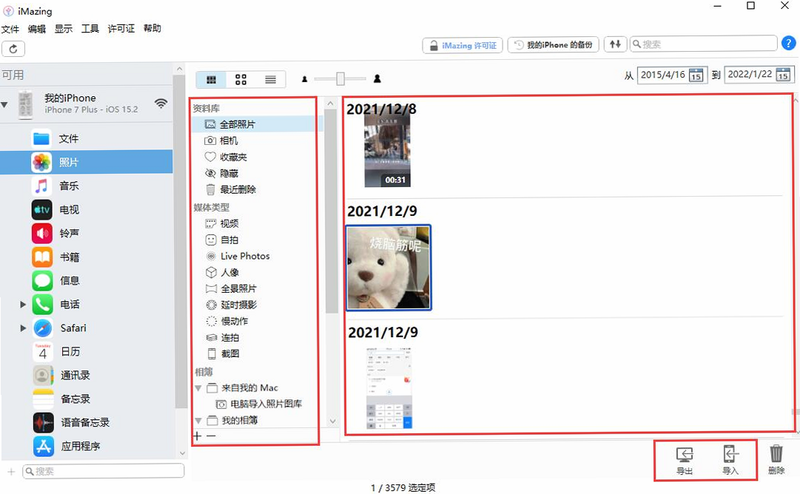Open the 显示 menu
Viewport: 800px width, 494px height.
(x=64, y=29)
